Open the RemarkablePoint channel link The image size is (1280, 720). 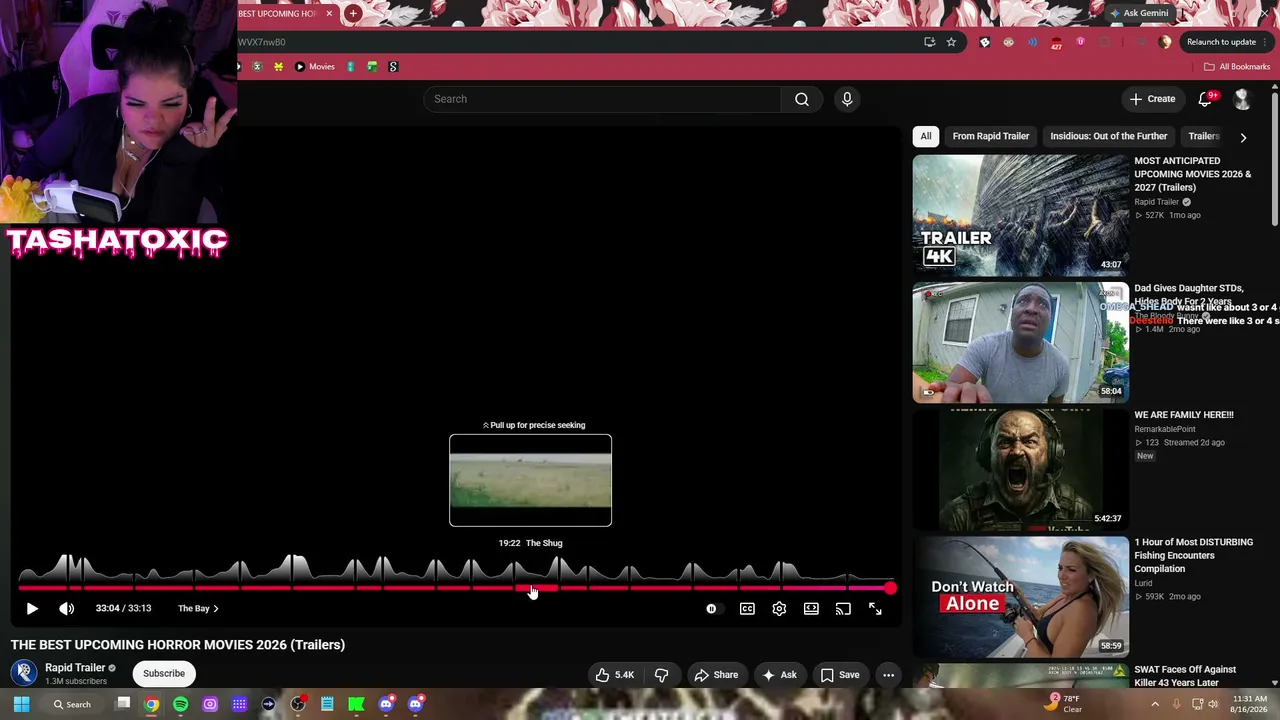[x=1165, y=429]
